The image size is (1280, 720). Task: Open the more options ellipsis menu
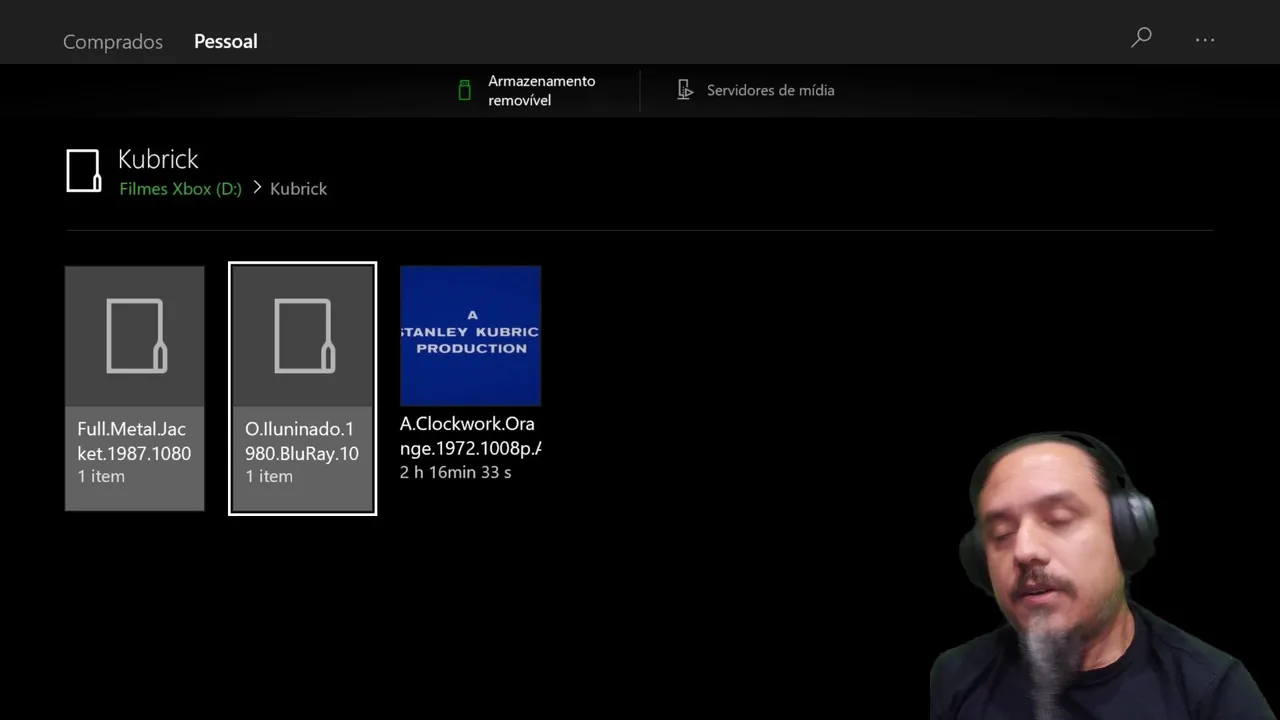[1205, 40]
